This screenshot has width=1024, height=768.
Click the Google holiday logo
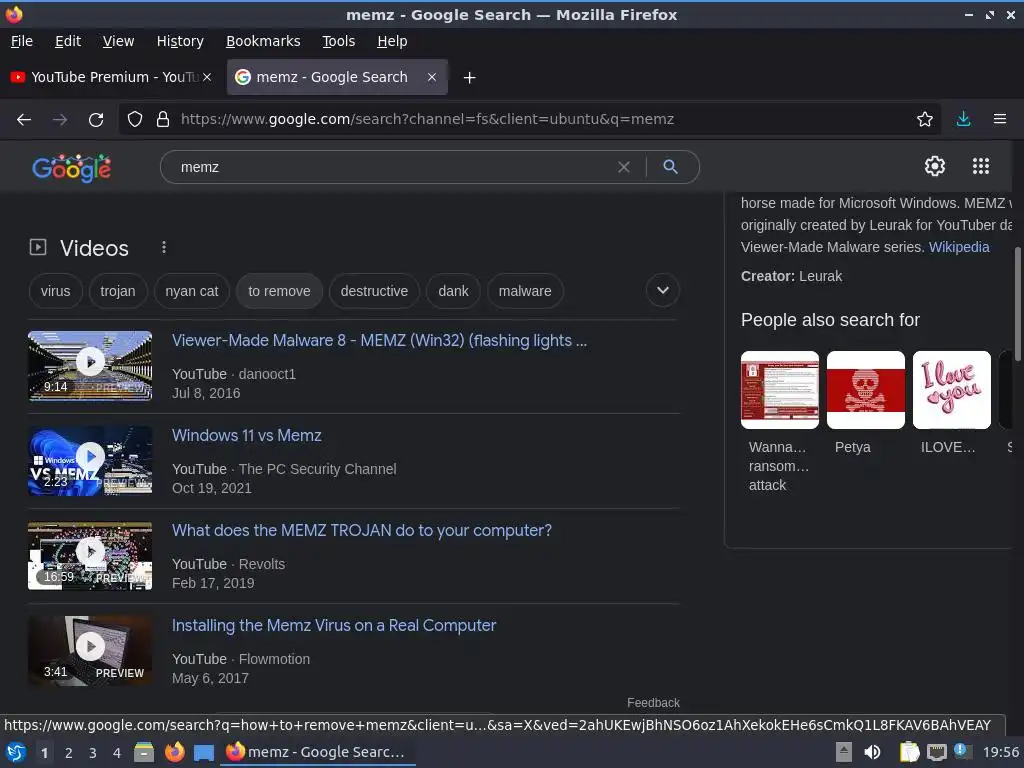(72, 168)
